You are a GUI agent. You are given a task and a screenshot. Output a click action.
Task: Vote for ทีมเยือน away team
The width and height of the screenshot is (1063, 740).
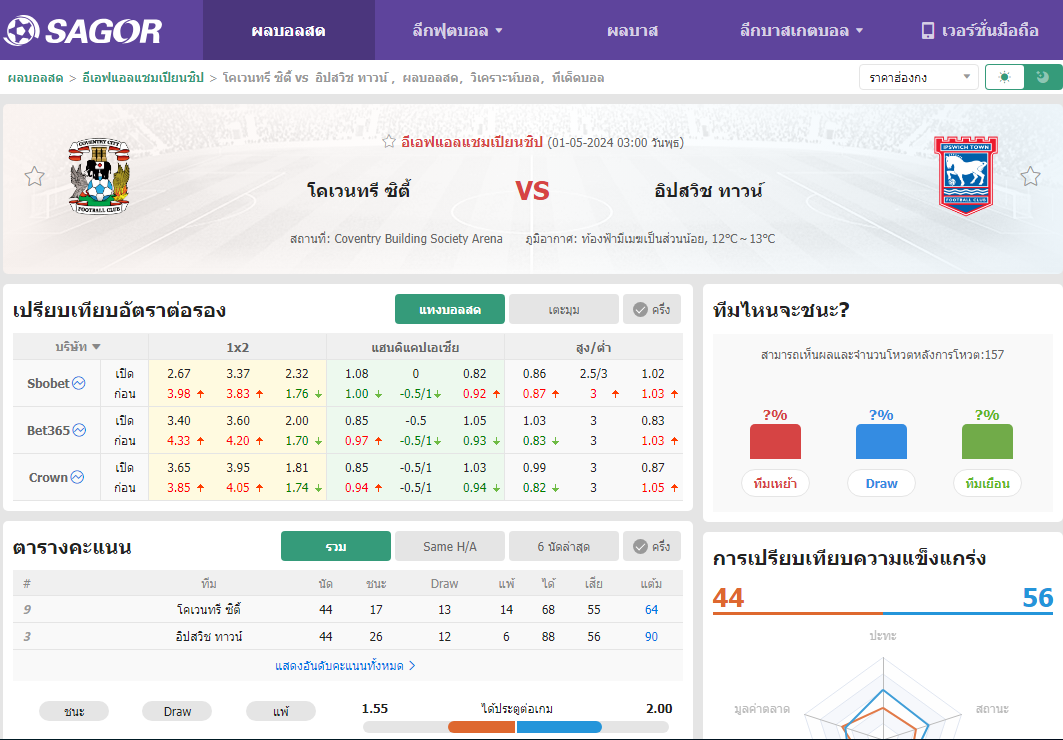point(987,483)
